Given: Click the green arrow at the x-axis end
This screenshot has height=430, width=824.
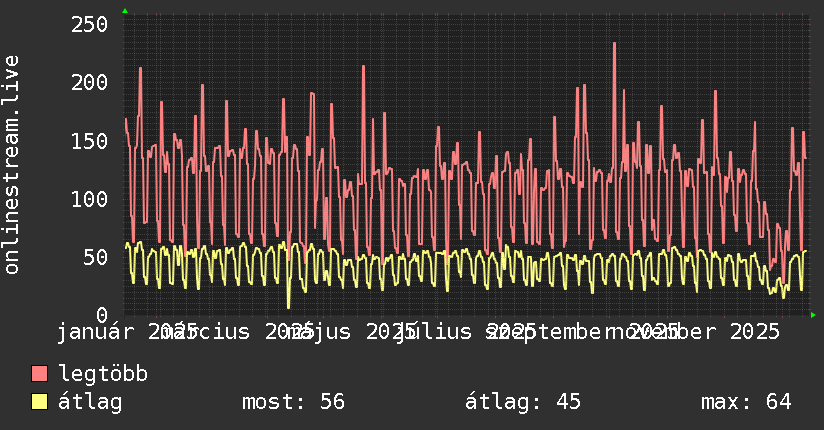Looking at the screenshot, I should 813,315.
